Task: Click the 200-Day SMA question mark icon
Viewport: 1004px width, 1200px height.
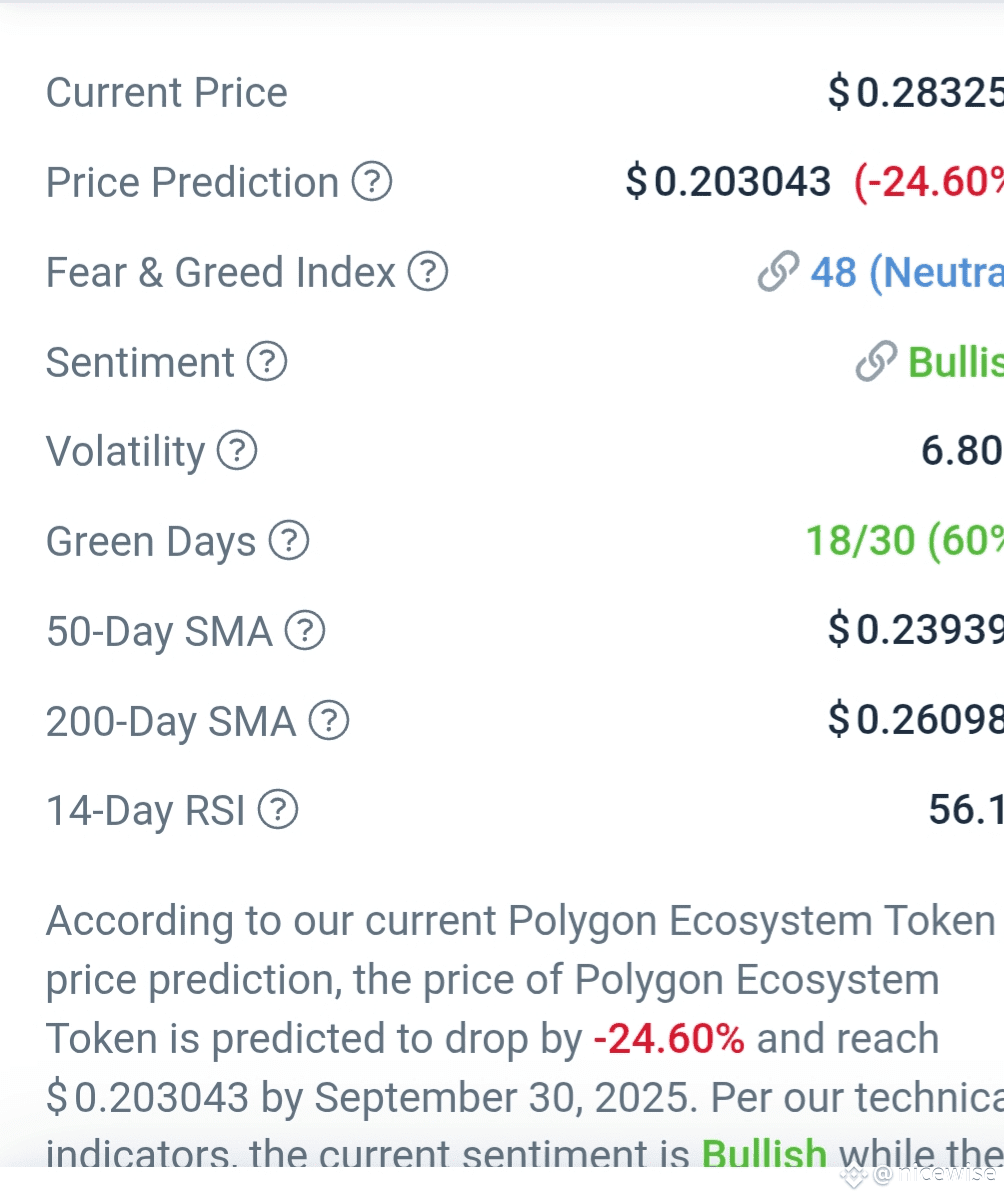Action: (x=329, y=720)
